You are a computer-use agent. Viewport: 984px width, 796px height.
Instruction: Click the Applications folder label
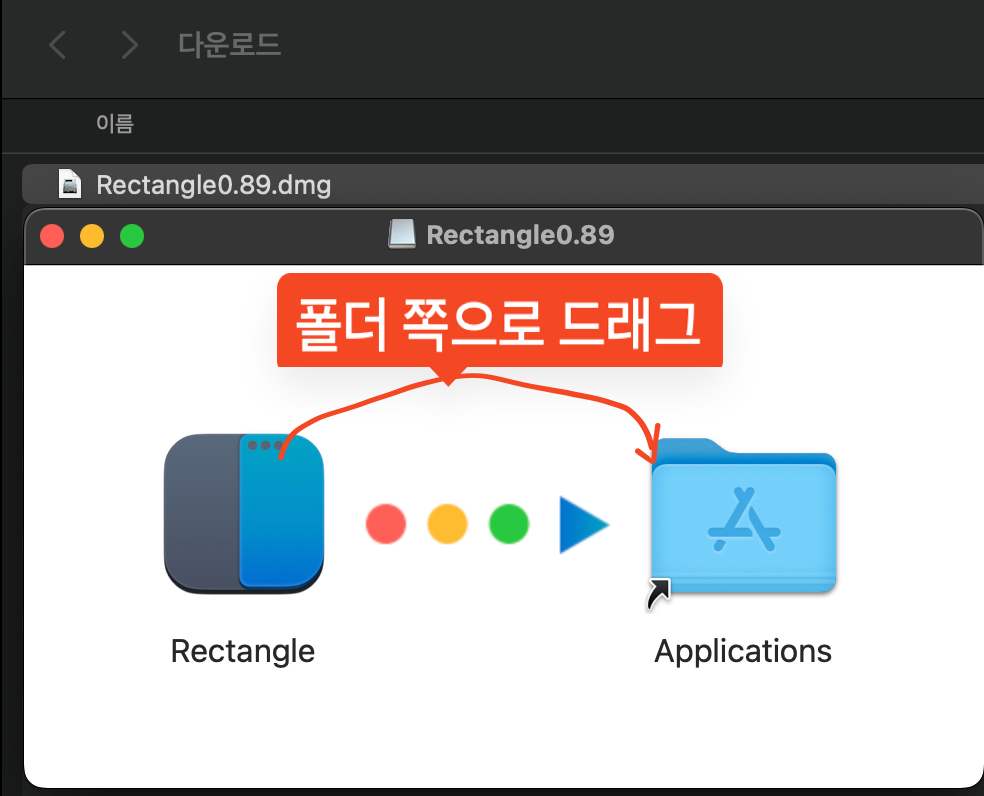point(743,652)
